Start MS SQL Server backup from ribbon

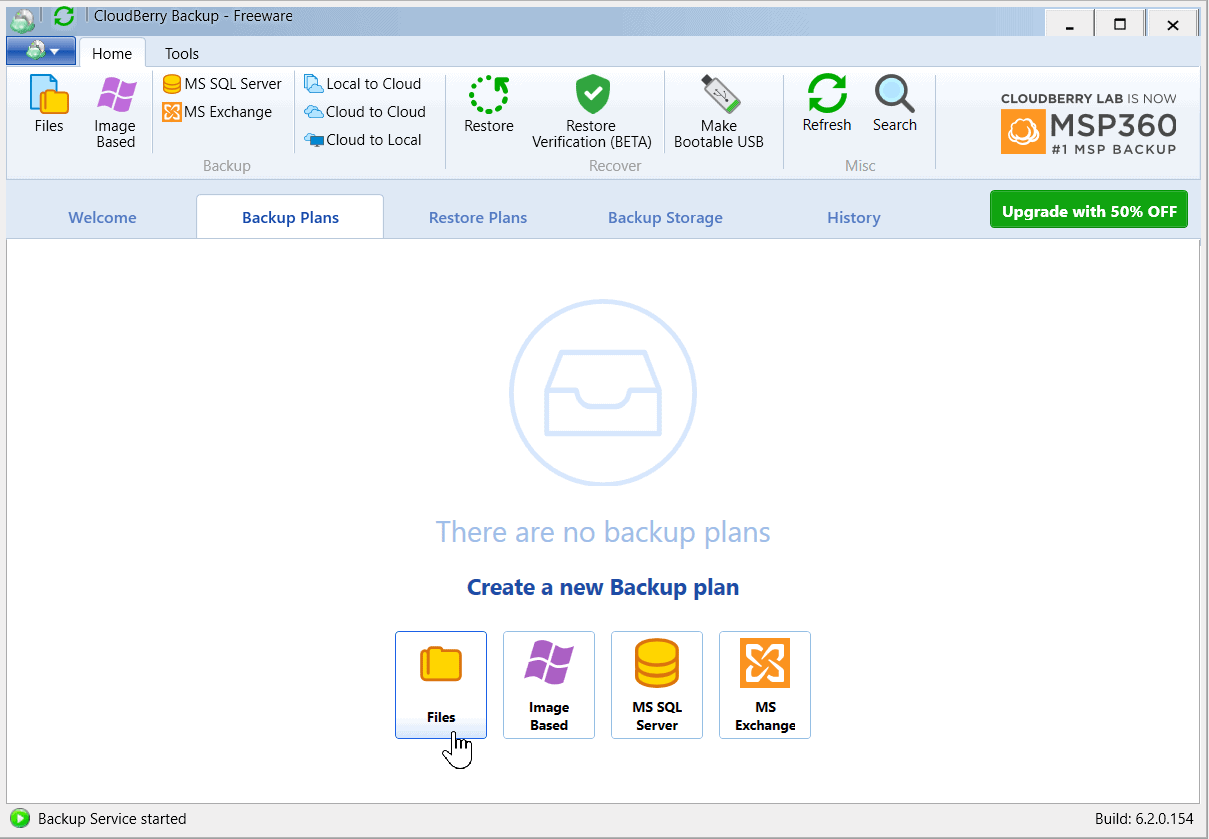[x=222, y=84]
